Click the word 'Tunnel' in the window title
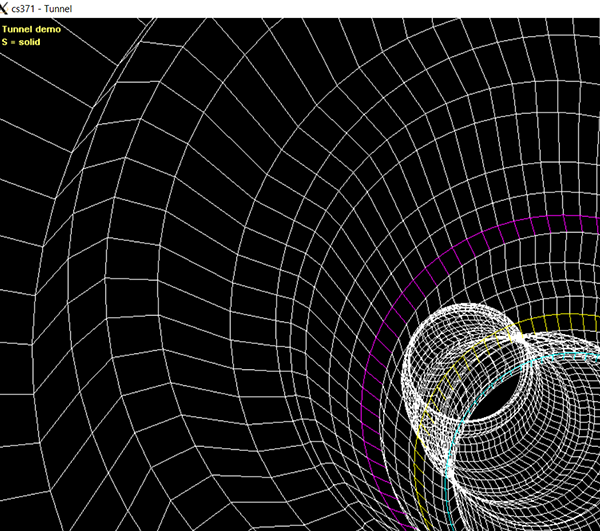 [x=70, y=8]
